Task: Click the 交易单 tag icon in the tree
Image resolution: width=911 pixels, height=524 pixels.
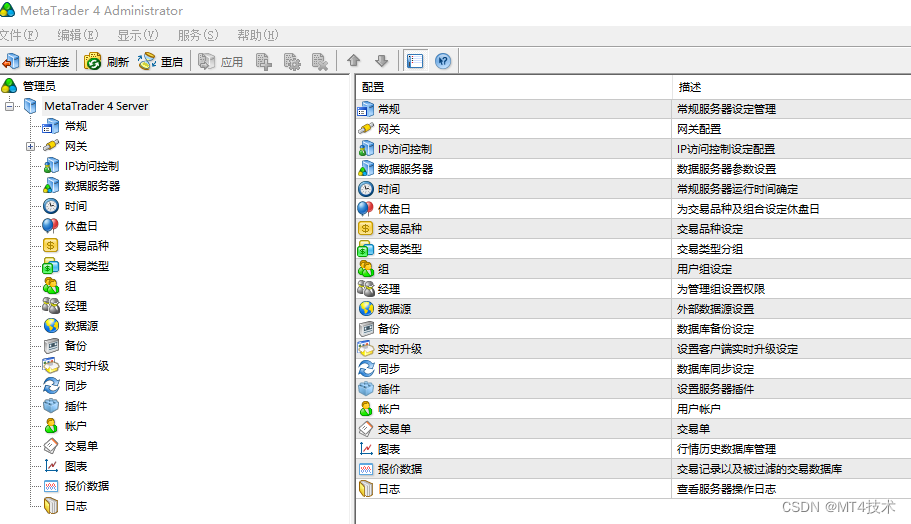Action: [51, 446]
